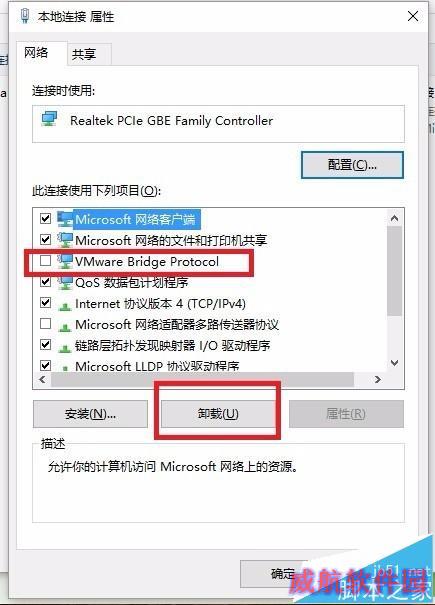The width and height of the screenshot is (435, 605).
Task: Click the list's scroll-down arrow
Action: click(x=394, y=362)
